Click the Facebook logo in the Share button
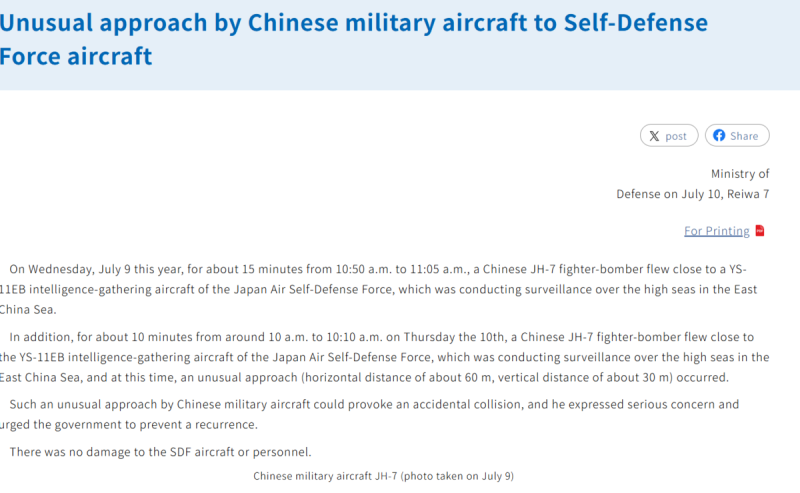 (719, 135)
